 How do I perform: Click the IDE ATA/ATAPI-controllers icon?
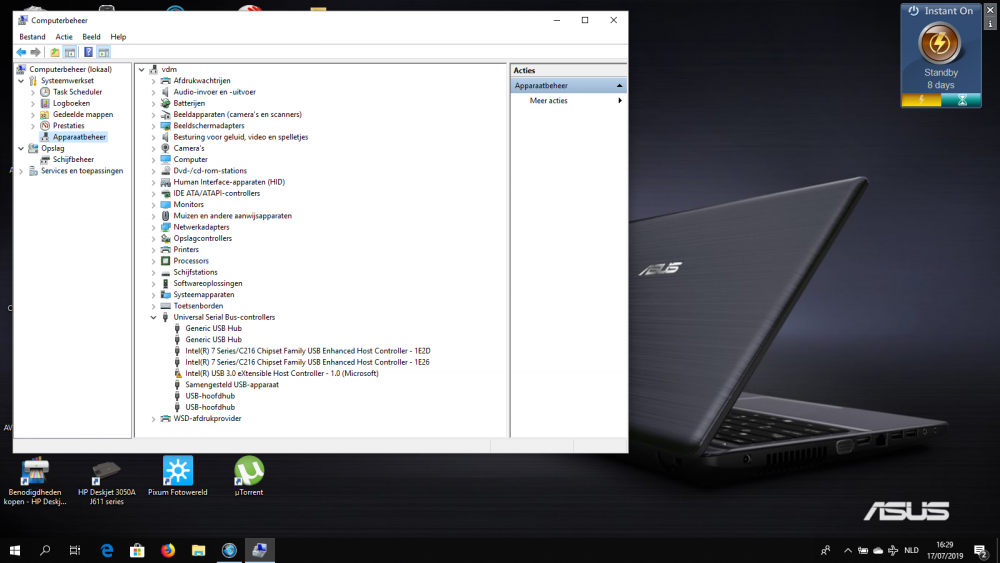coord(165,193)
